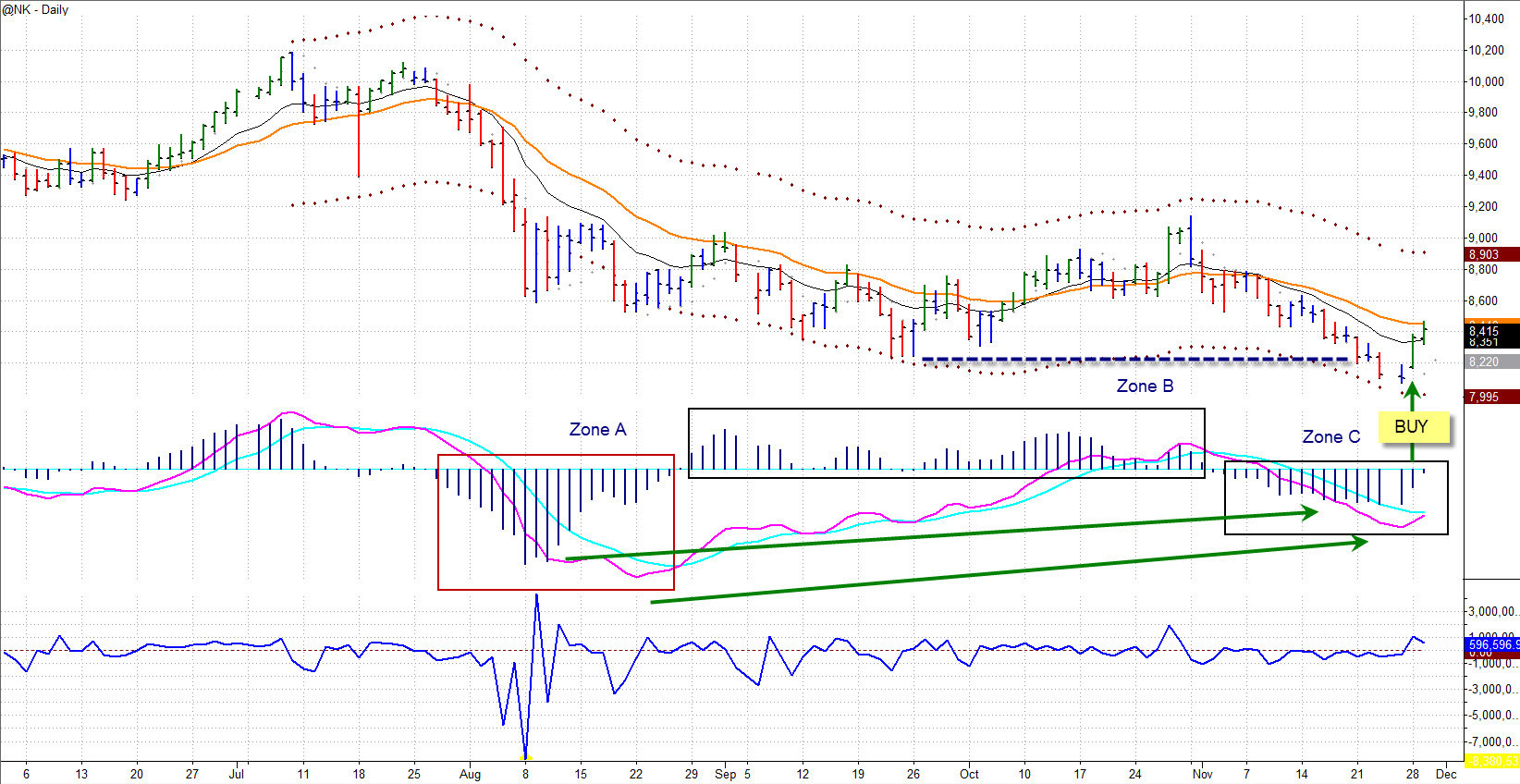Select the @NK - Daily chart title
This screenshot has width=1520, height=784.
36,9
